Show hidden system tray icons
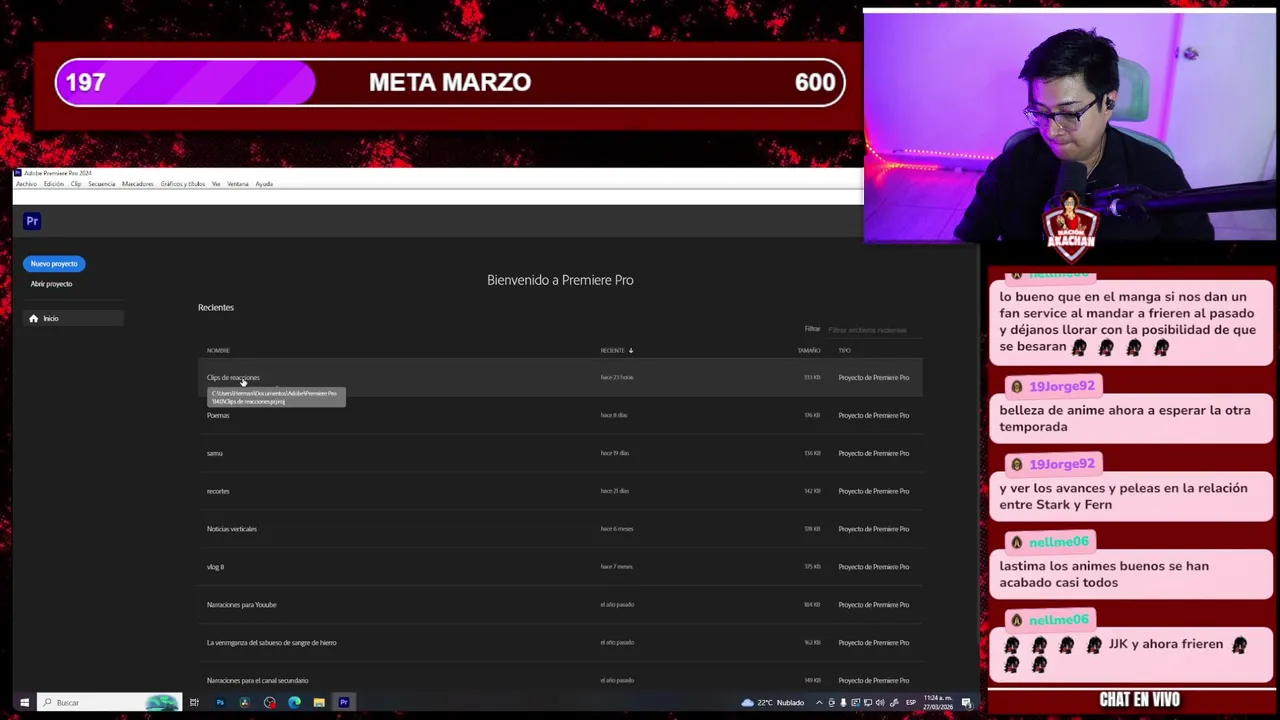Viewport: 1280px width, 720px height. point(819,703)
